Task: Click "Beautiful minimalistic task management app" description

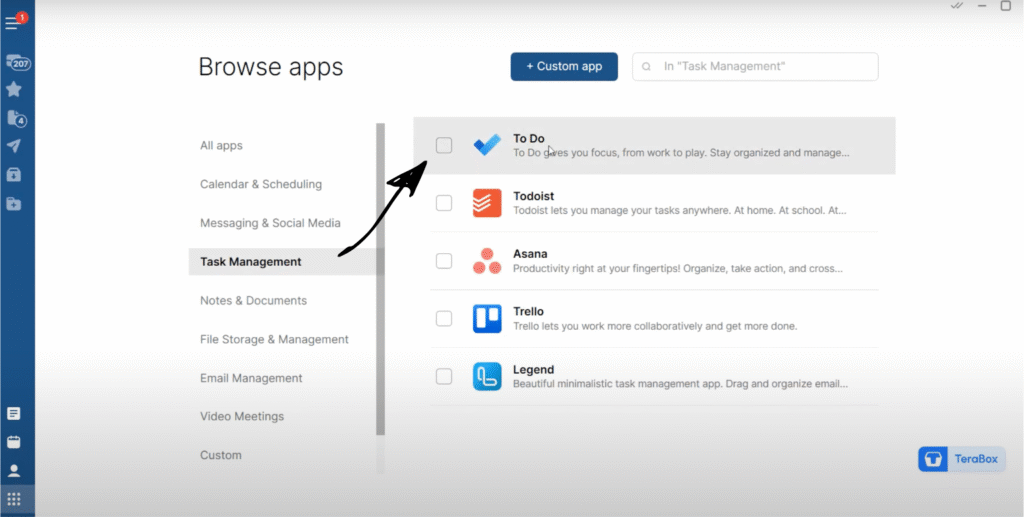Action: [x=680, y=384]
